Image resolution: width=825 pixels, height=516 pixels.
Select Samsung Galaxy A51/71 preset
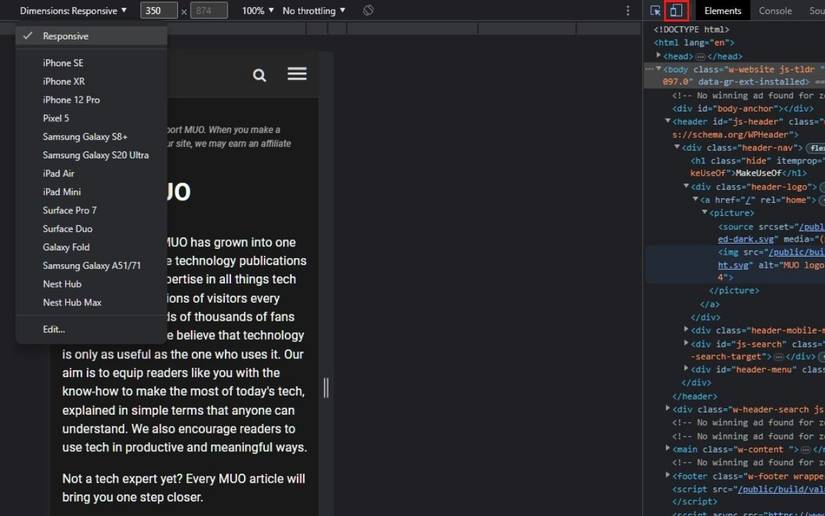pos(92,265)
